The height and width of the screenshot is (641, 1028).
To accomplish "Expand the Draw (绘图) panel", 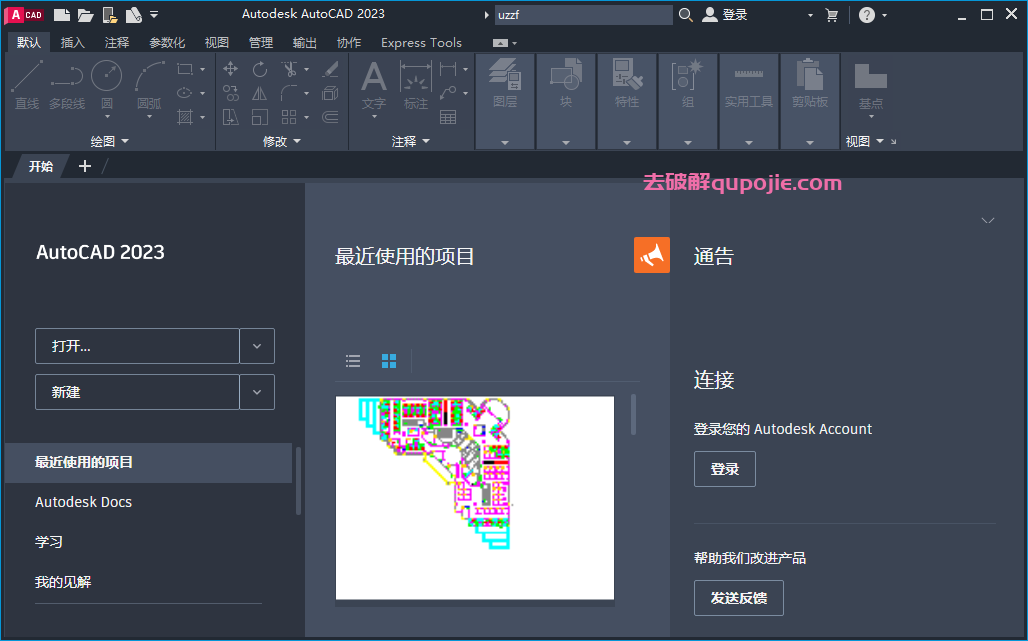I will pyautogui.click(x=109, y=141).
